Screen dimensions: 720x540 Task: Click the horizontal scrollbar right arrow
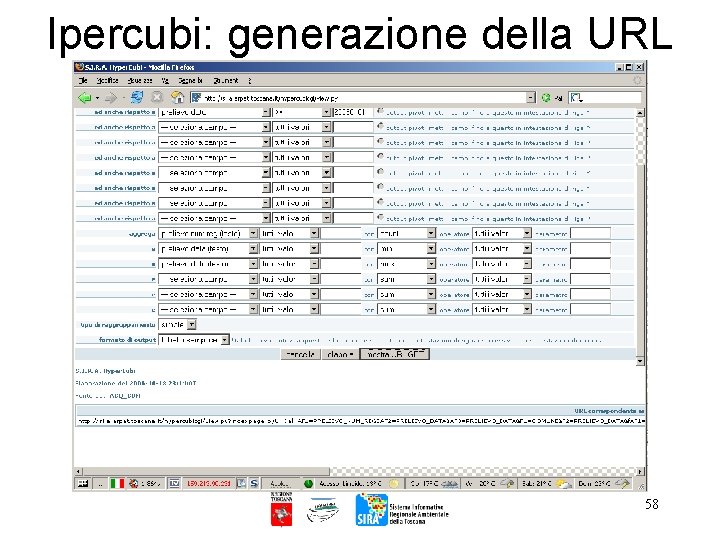tap(639, 471)
